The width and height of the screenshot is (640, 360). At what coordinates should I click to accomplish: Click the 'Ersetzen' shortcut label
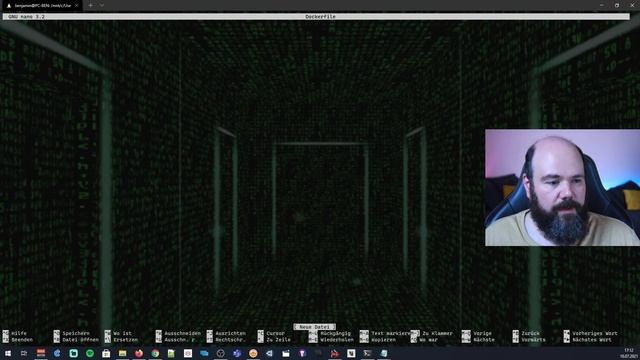(x=126, y=340)
